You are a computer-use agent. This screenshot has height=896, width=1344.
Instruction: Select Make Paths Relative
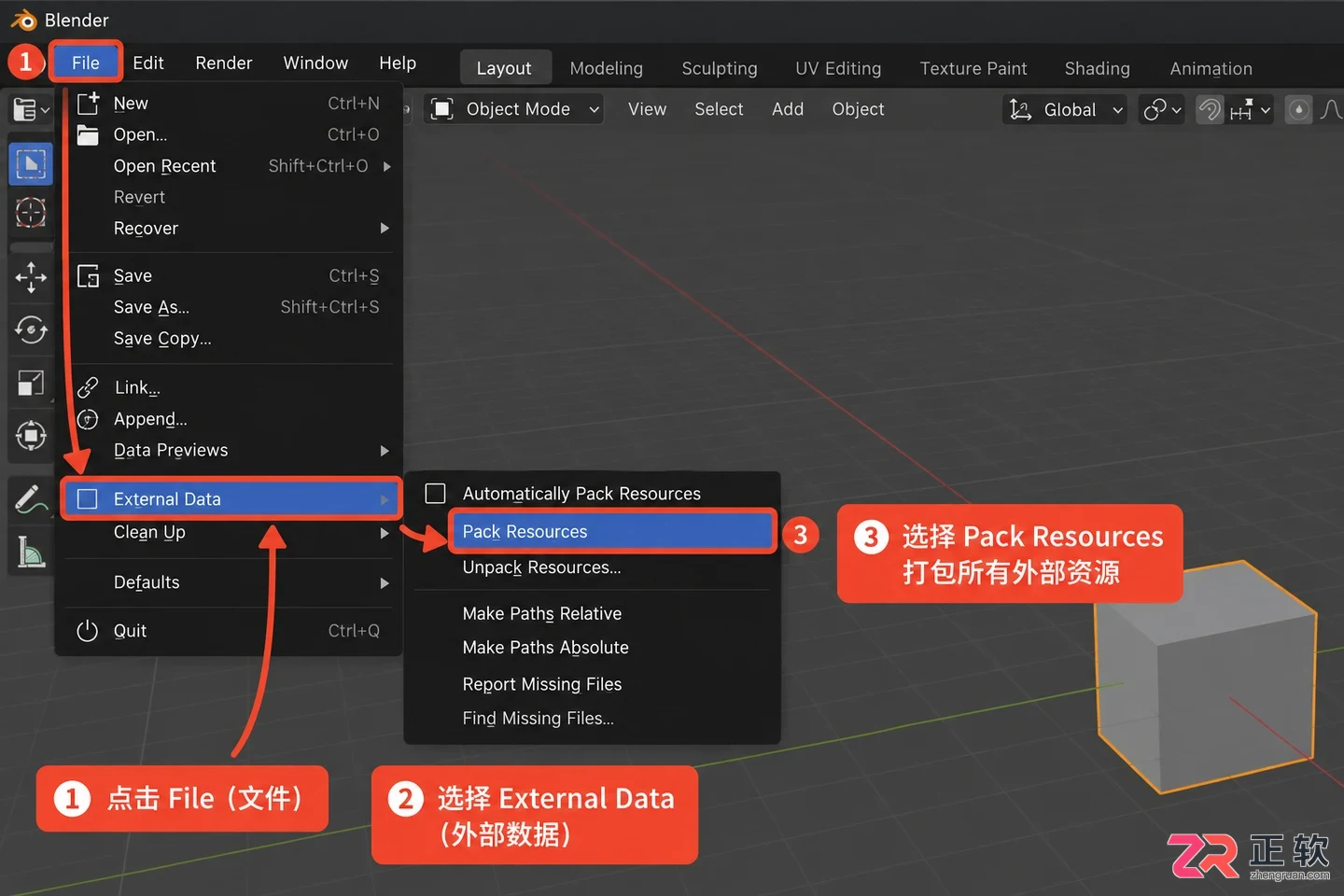click(x=542, y=613)
